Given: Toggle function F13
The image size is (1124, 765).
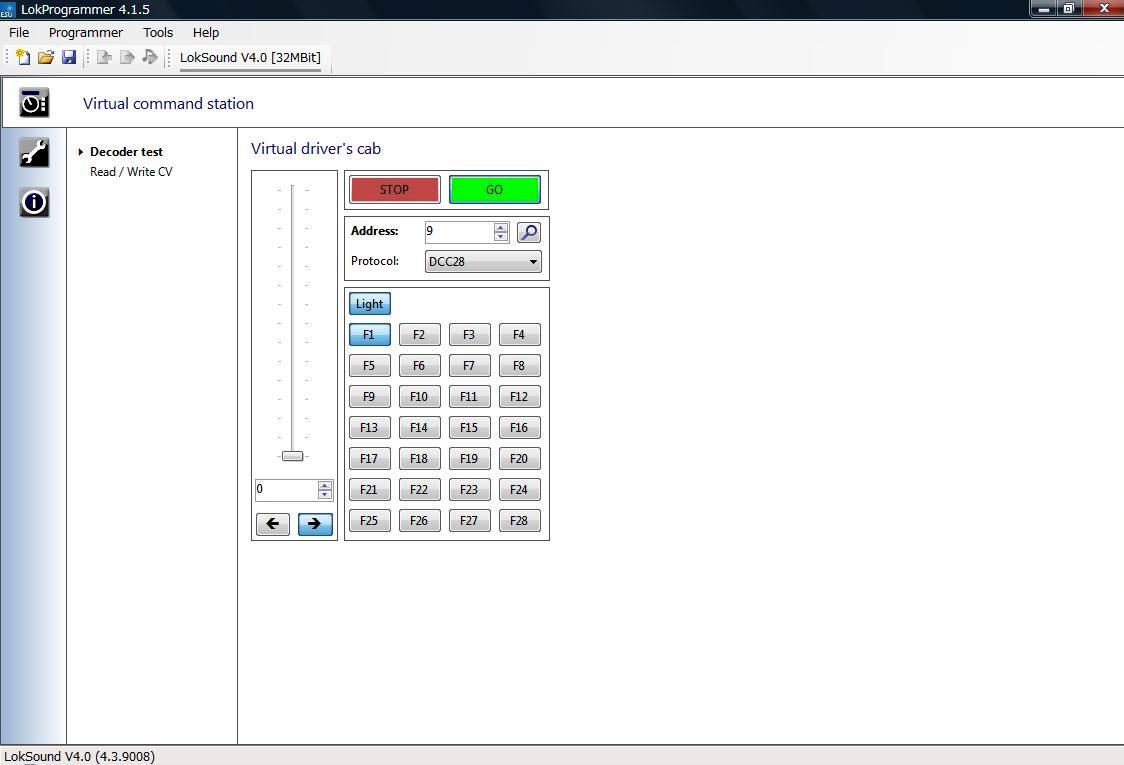Looking at the screenshot, I should click(x=370, y=427).
